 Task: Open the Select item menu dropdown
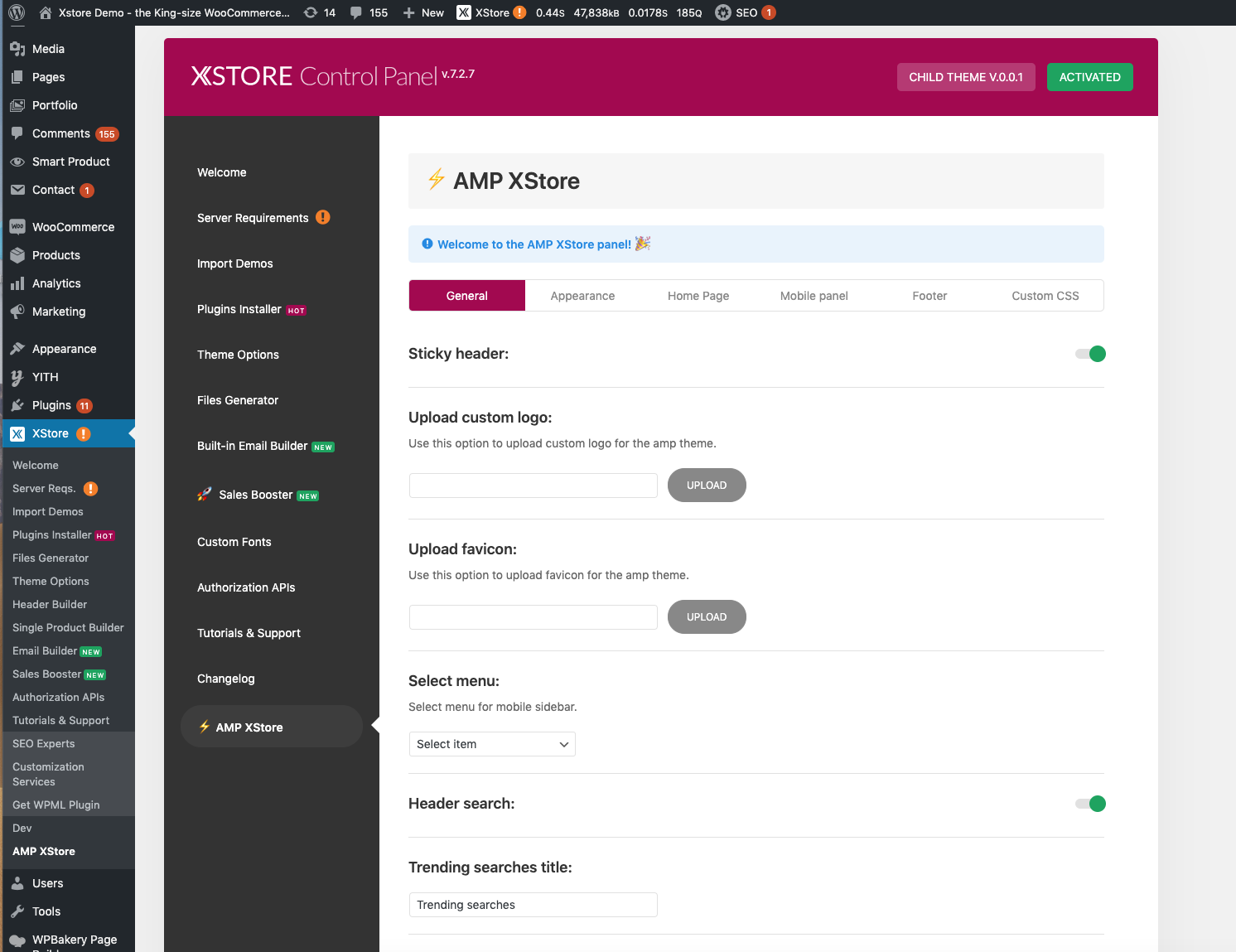492,744
